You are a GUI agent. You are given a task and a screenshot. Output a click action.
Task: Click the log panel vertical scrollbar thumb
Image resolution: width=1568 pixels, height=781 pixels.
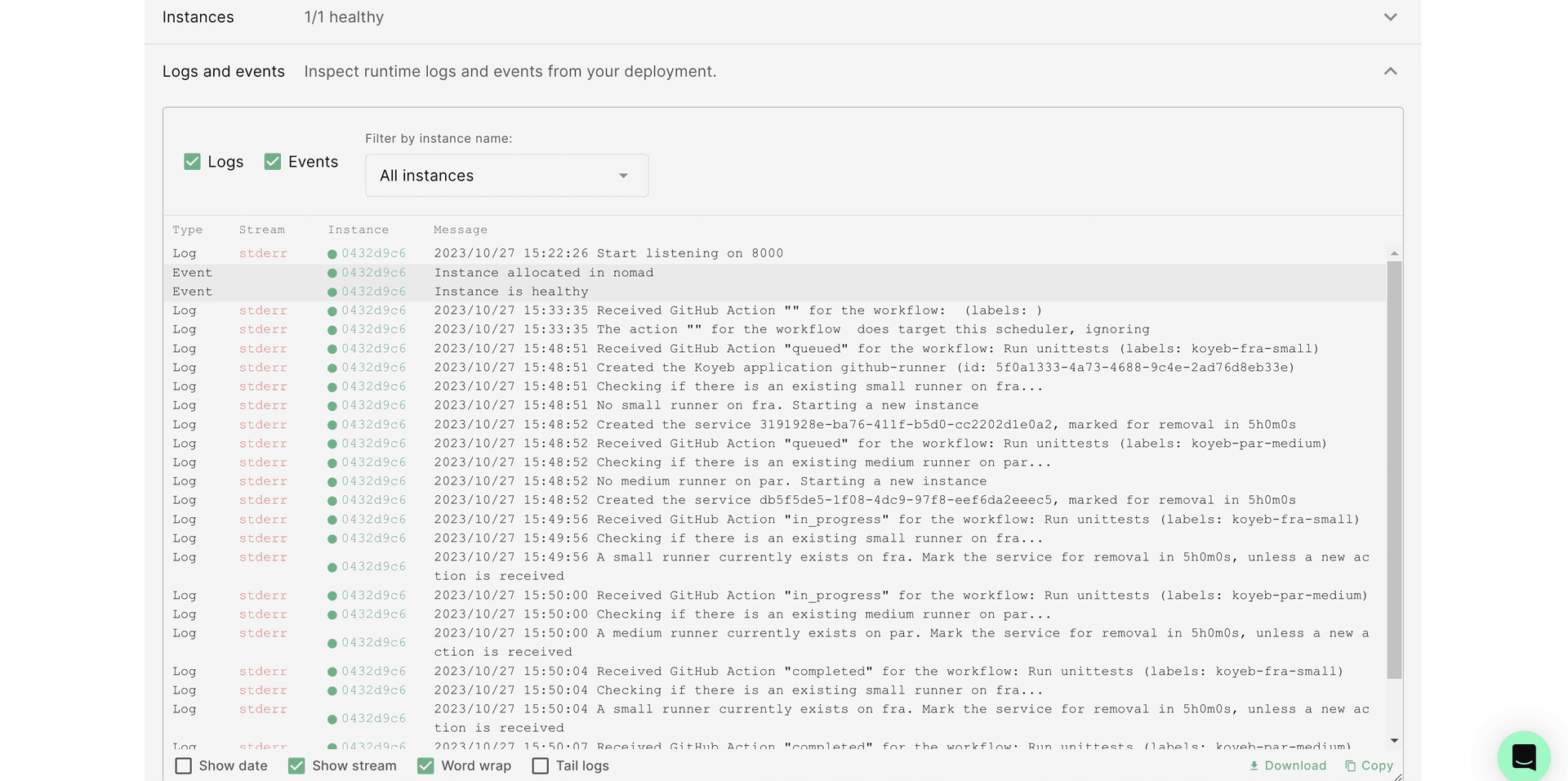[1394, 470]
